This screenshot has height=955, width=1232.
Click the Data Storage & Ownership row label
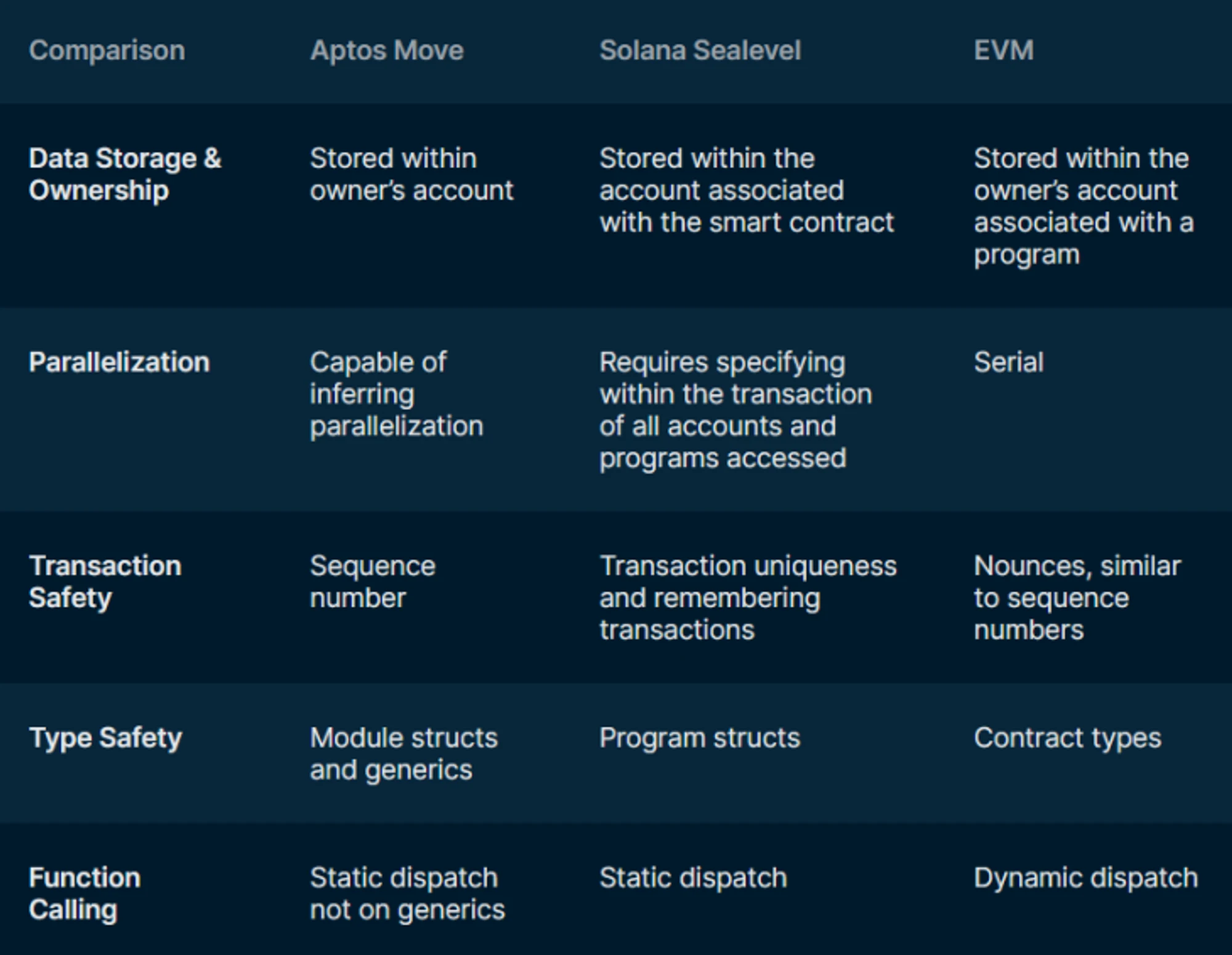pyautogui.click(x=125, y=174)
